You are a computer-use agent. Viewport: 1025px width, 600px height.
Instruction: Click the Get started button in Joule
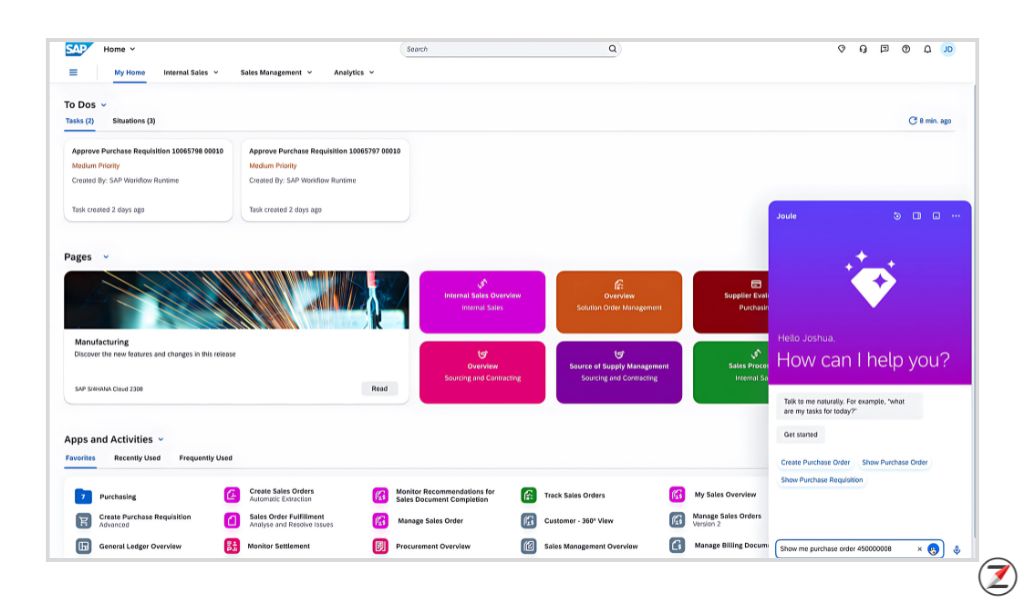[x=801, y=435]
